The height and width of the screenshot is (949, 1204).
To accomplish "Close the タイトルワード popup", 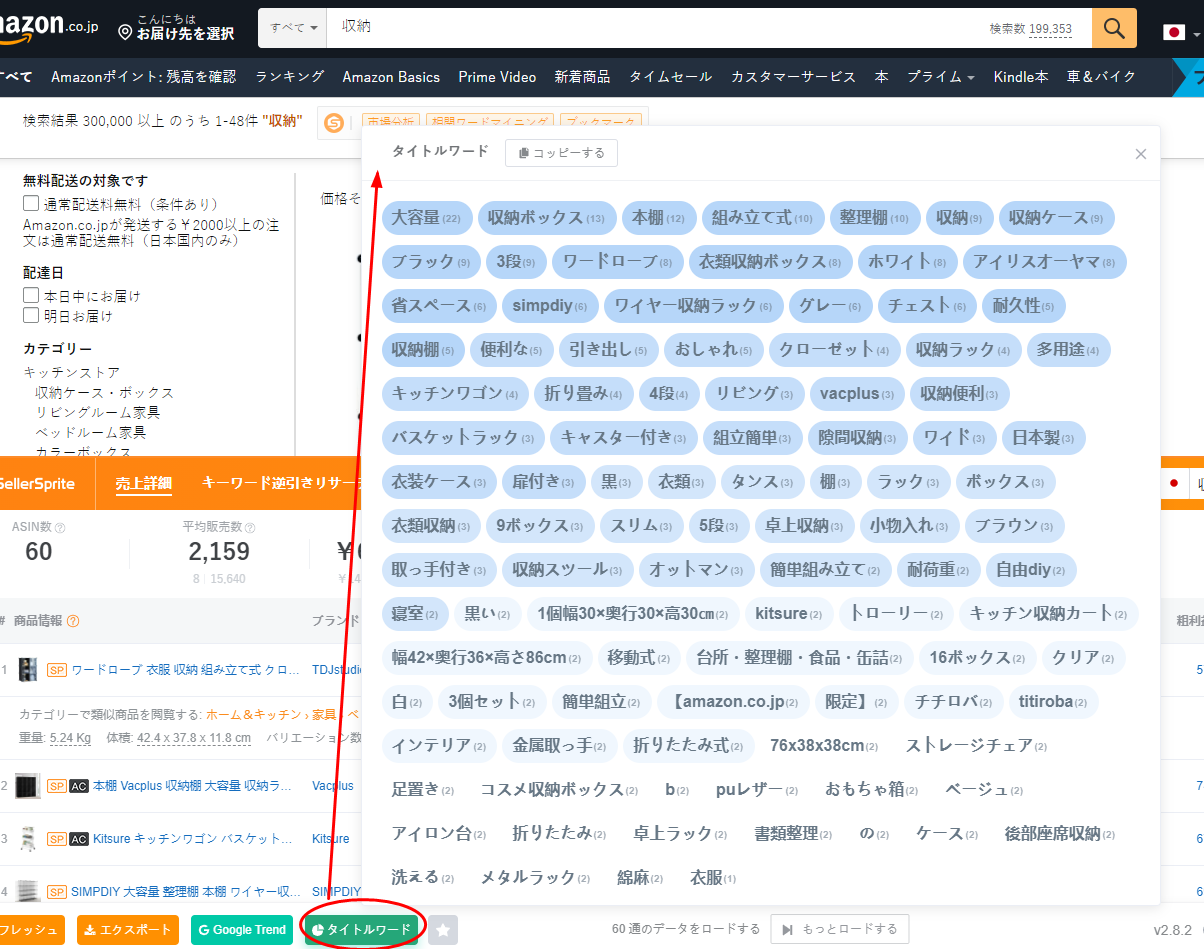I will 1141,154.
